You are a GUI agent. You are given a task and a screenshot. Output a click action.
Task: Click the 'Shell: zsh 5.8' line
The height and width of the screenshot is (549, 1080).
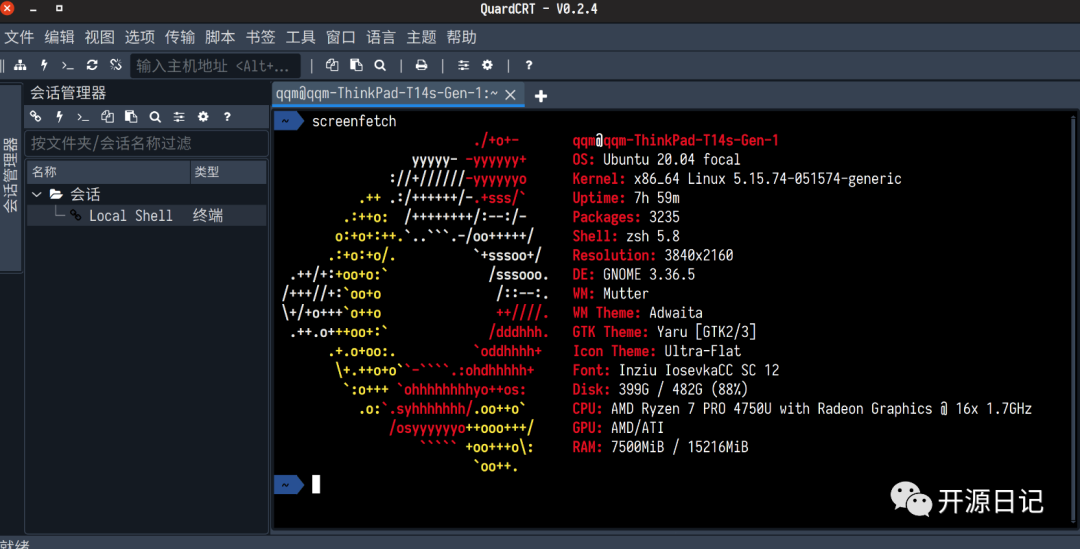coord(626,236)
